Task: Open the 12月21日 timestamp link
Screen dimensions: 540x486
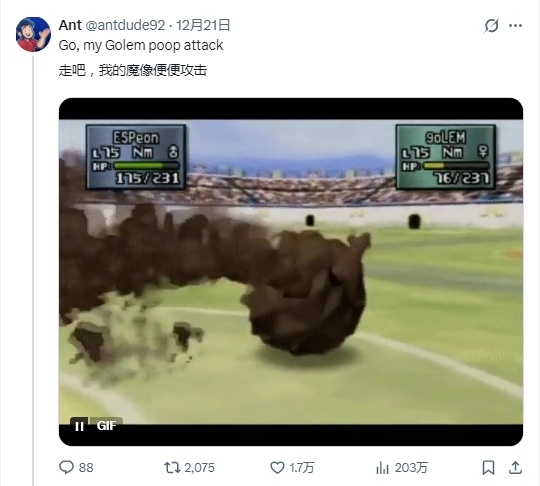Action: pos(203,25)
